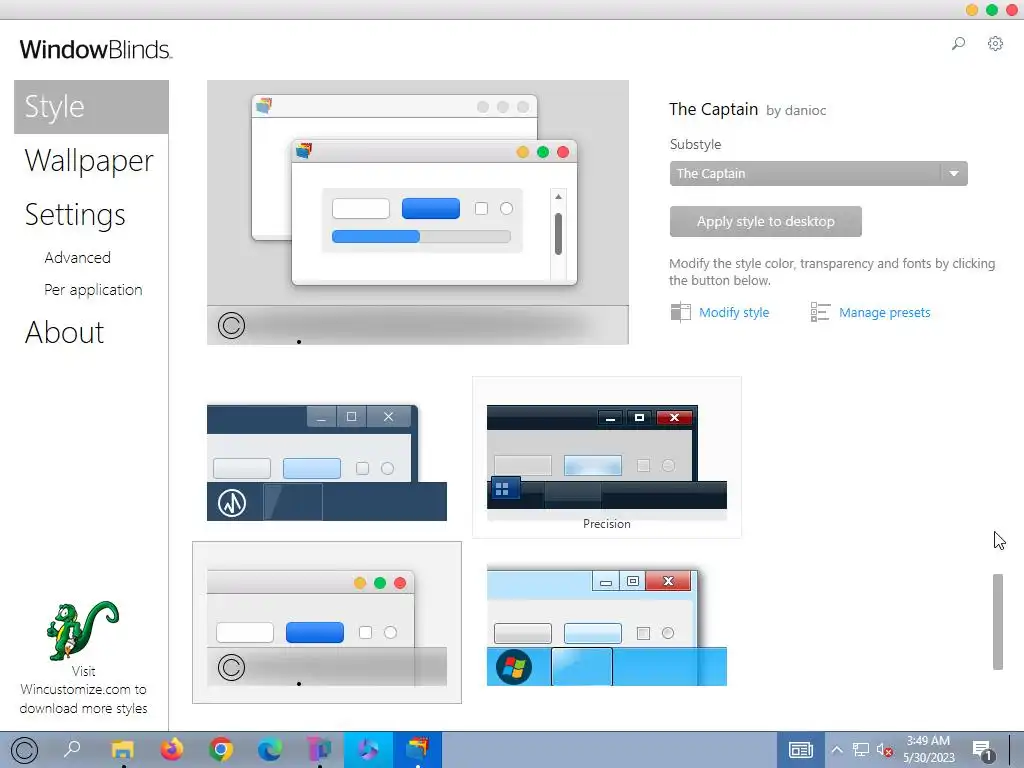1024x768 pixels.
Task: Launch Firefox from the taskbar
Action: click(172, 749)
